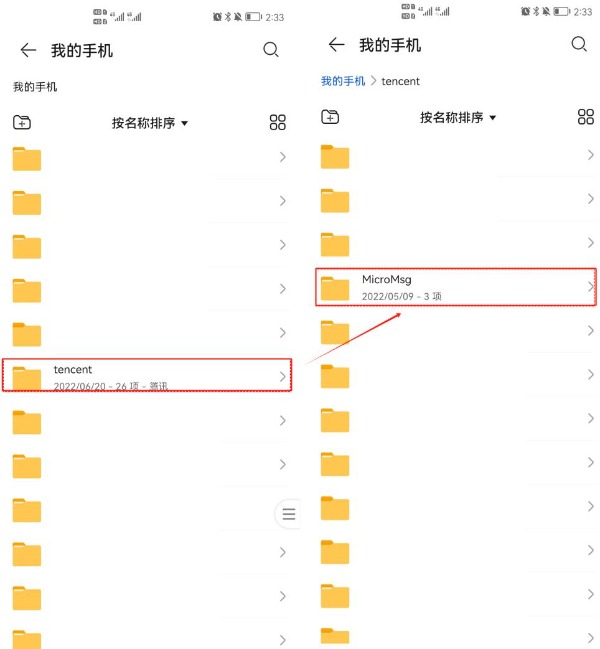The height and width of the screenshot is (649, 600).
Task: Tap back arrow in tencent folder screen
Action: [x=336, y=44]
